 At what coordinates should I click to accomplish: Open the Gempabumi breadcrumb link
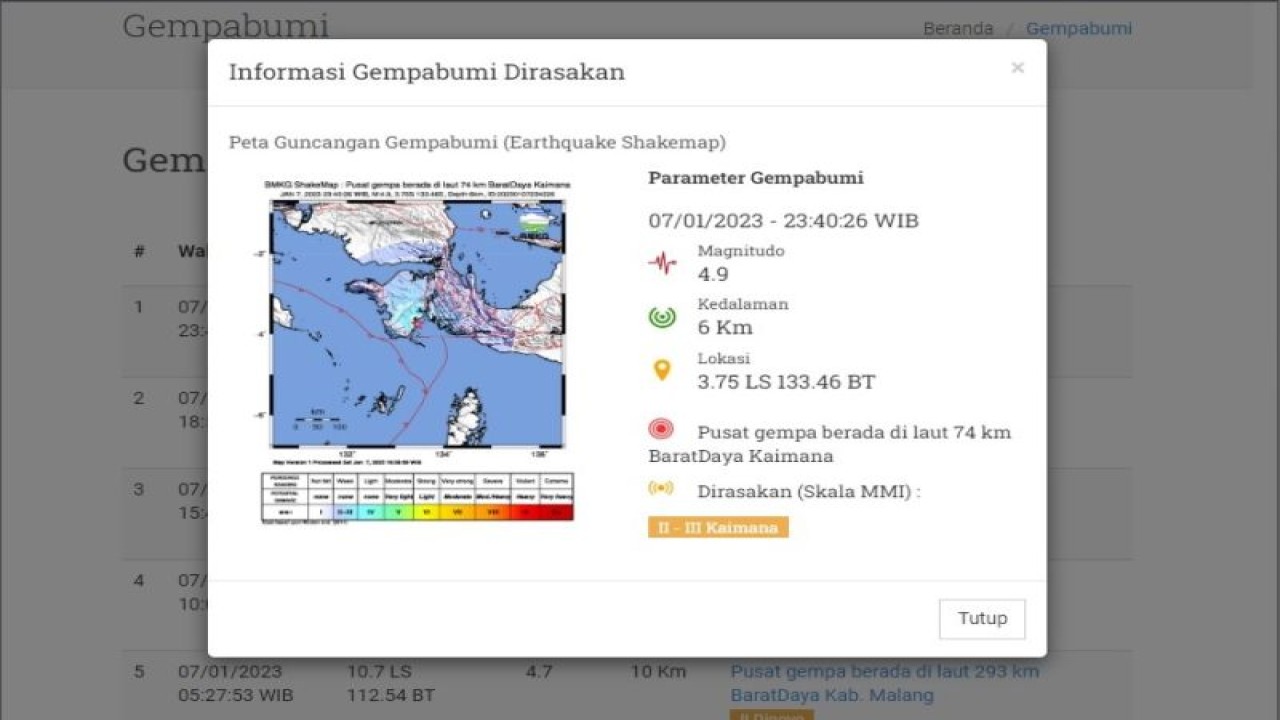coord(1078,28)
